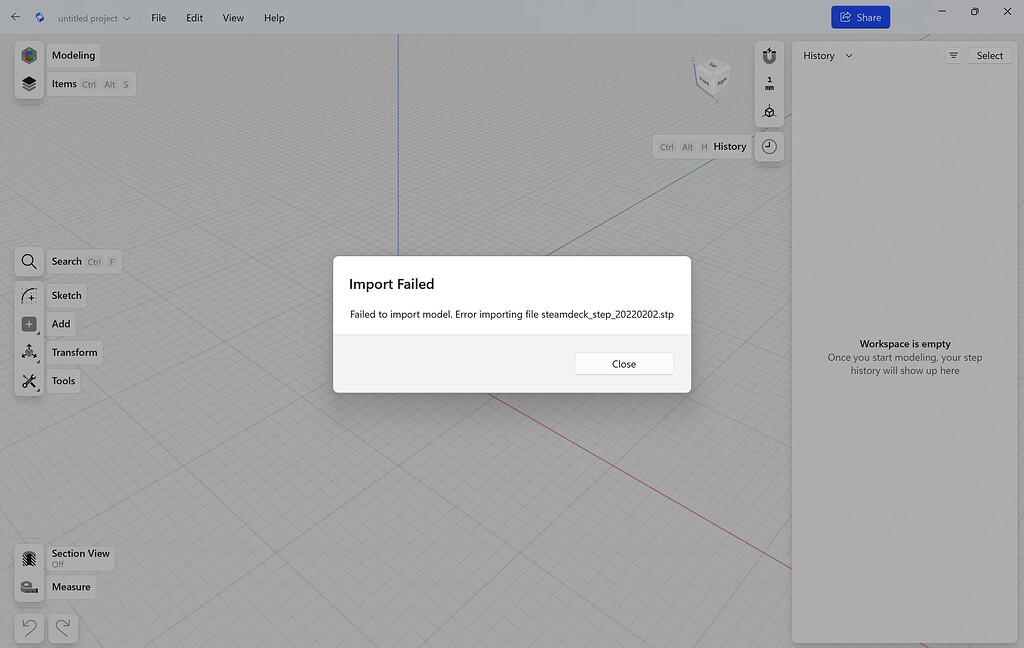This screenshot has height=648, width=1024.
Task: Close the Import Failed dialog
Action: [623, 363]
